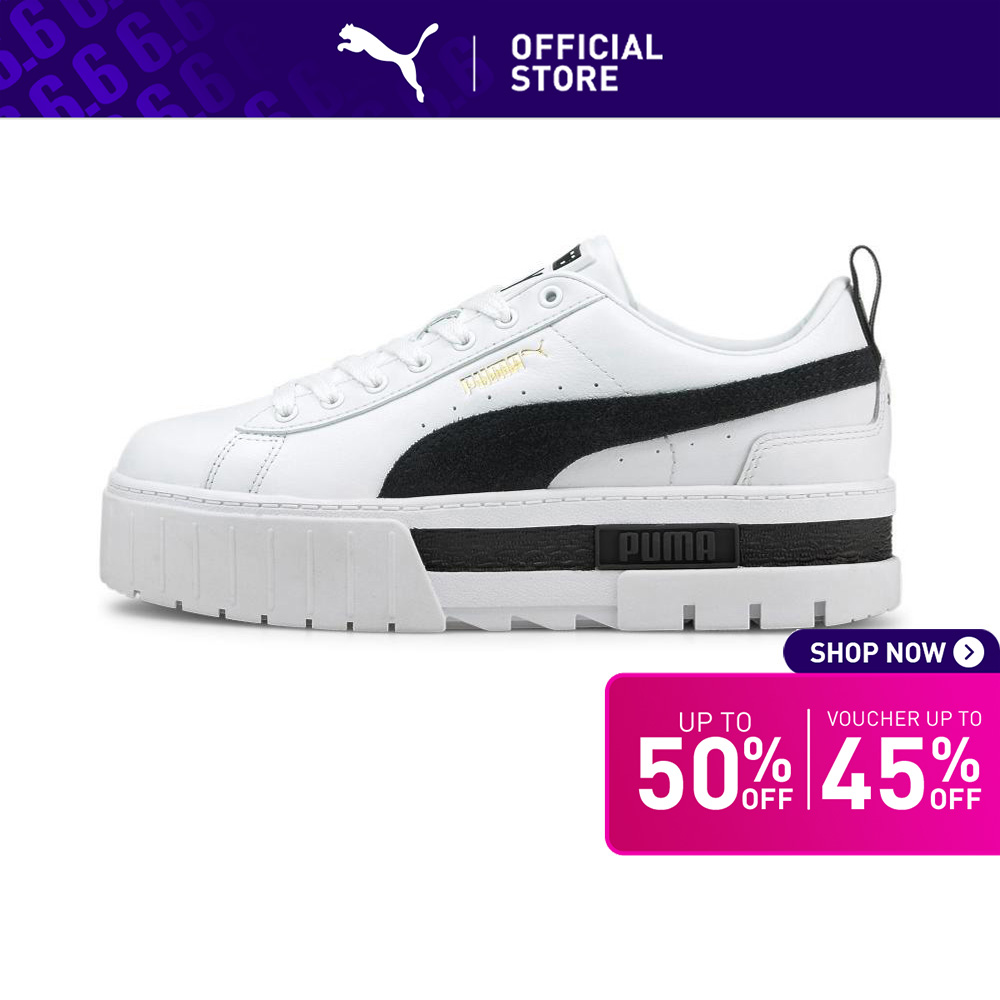This screenshot has width=1000, height=1000.
Task: Click the white shoe laces
Action: point(394,355)
